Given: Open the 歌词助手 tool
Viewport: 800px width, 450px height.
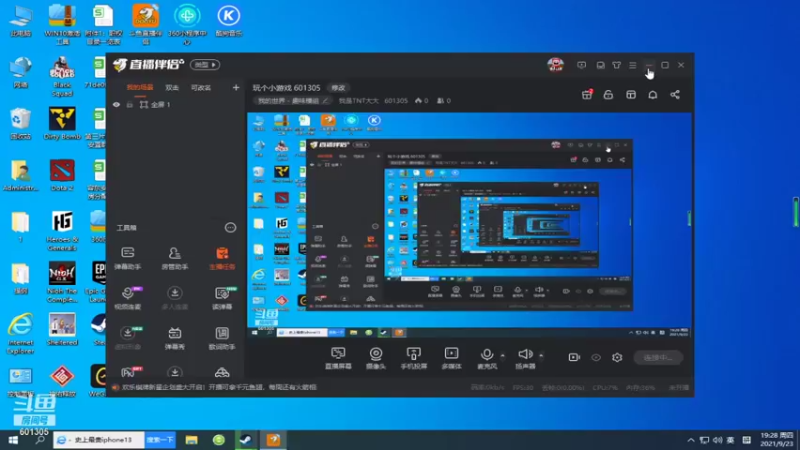Looking at the screenshot, I should [222, 338].
